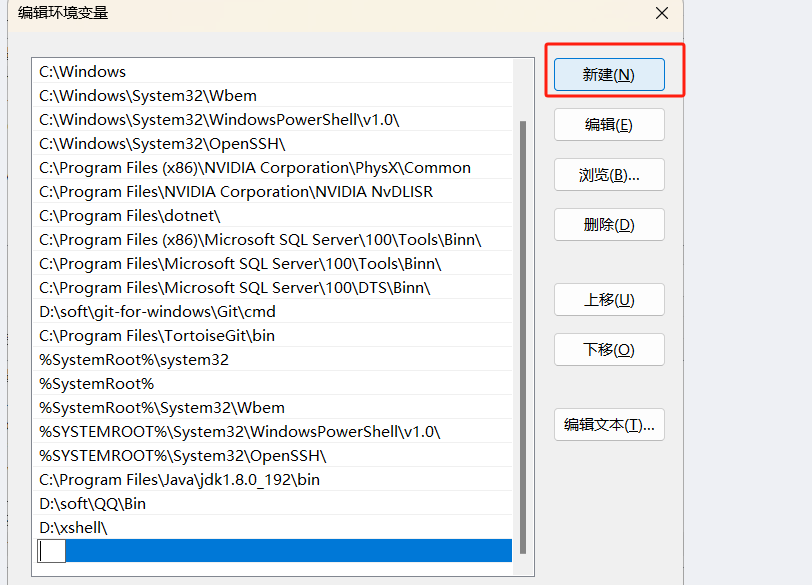The image size is (812, 585).
Task: Open the 浏览(B)... folder browser
Action: pyautogui.click(x=609, y=175)
